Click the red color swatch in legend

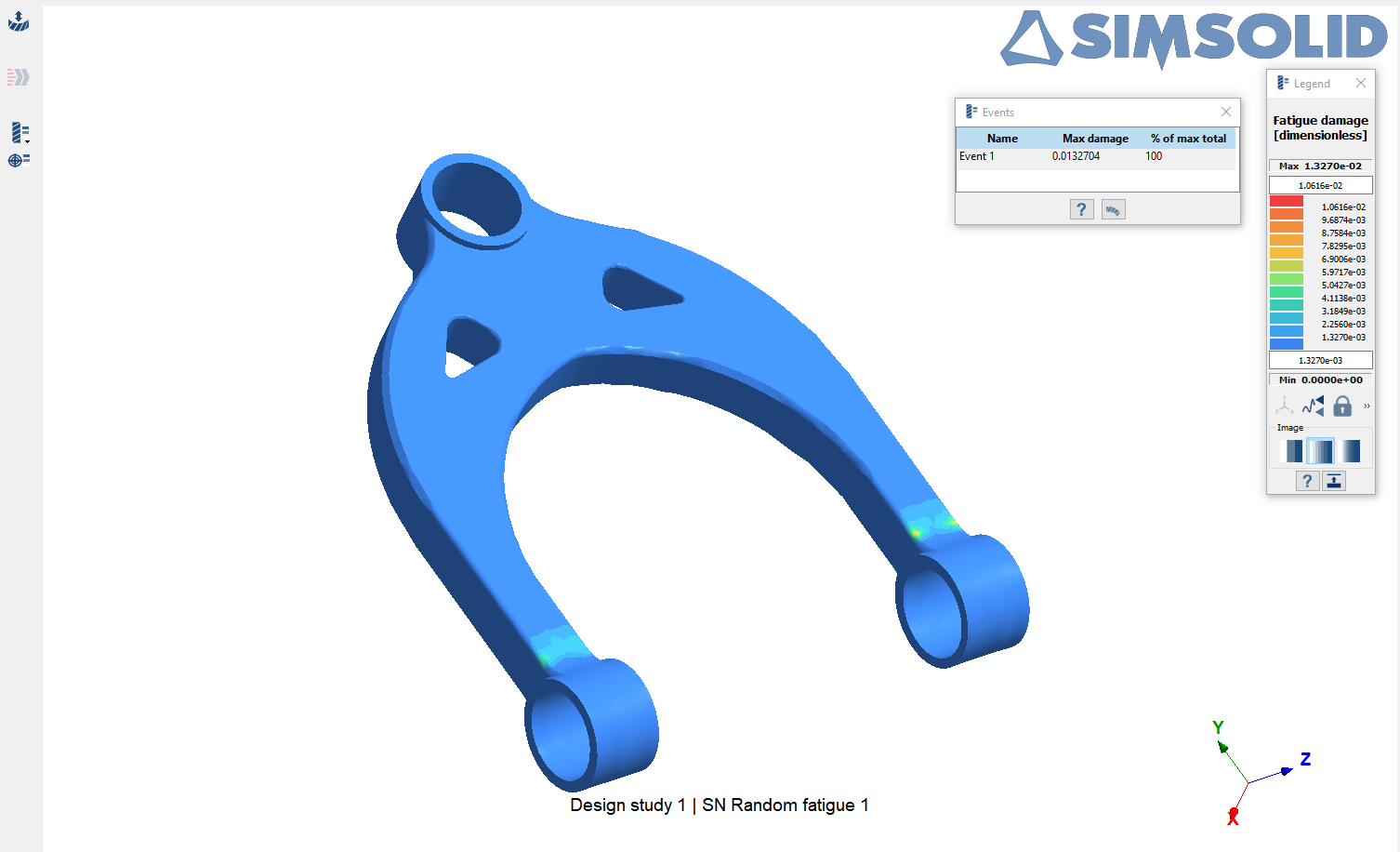click(1286, 201)
